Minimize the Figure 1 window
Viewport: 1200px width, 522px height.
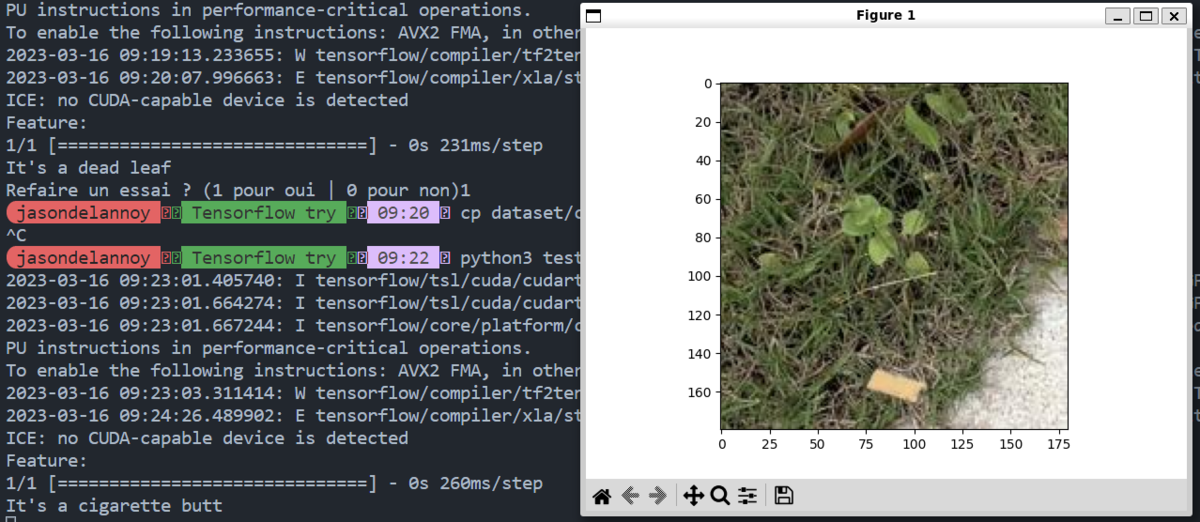pos(1118,16)
